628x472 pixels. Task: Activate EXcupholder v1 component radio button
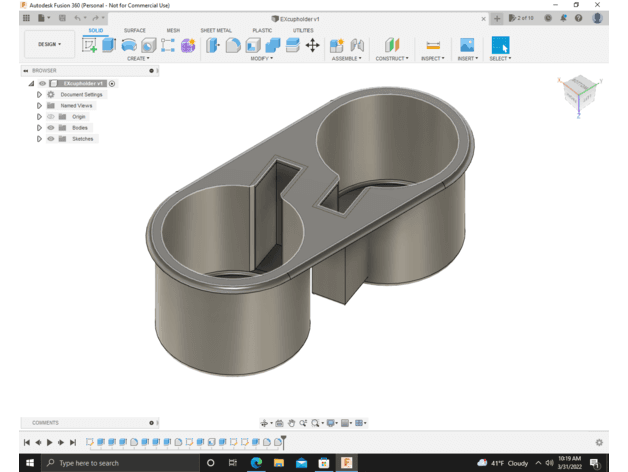pos(112,84)
